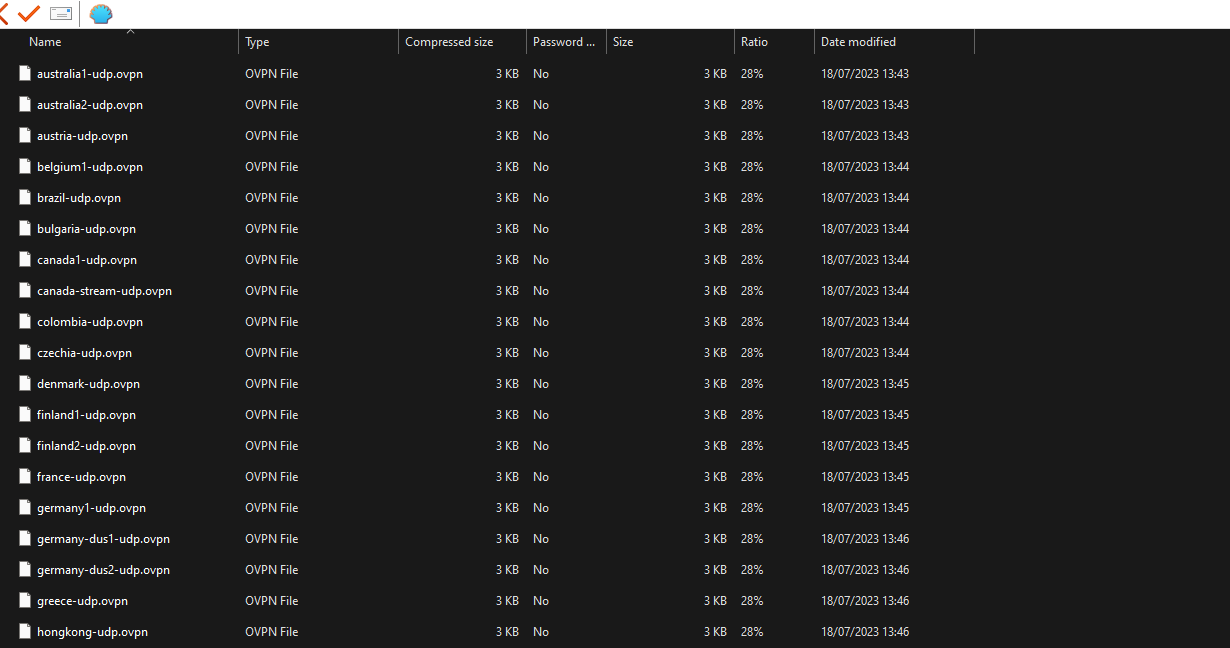Sort files by Compressed size column
This screenshot has width=1230, height=648.
[x=448, y=41]
